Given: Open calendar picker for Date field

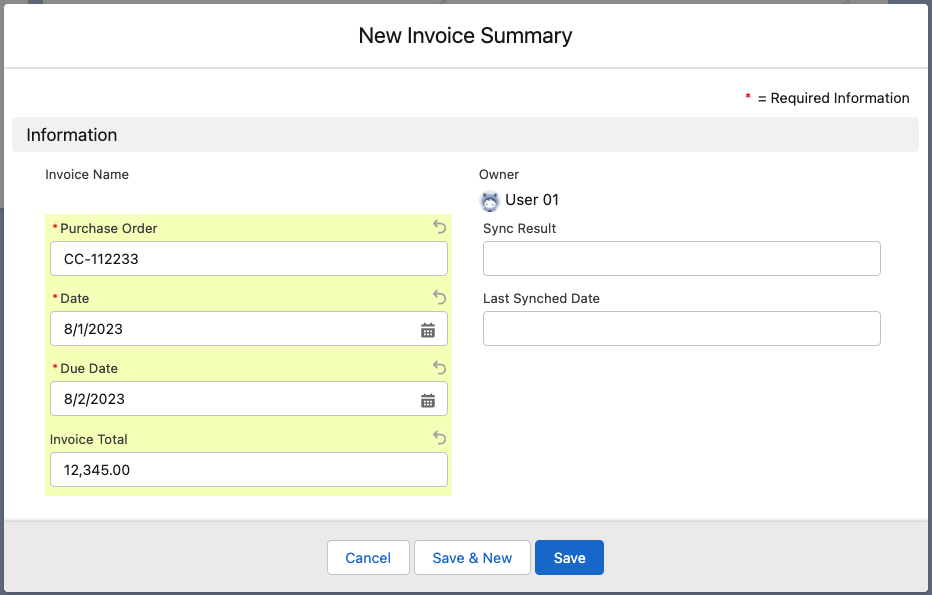Looking at the screenshot, I should pos(428,330).
